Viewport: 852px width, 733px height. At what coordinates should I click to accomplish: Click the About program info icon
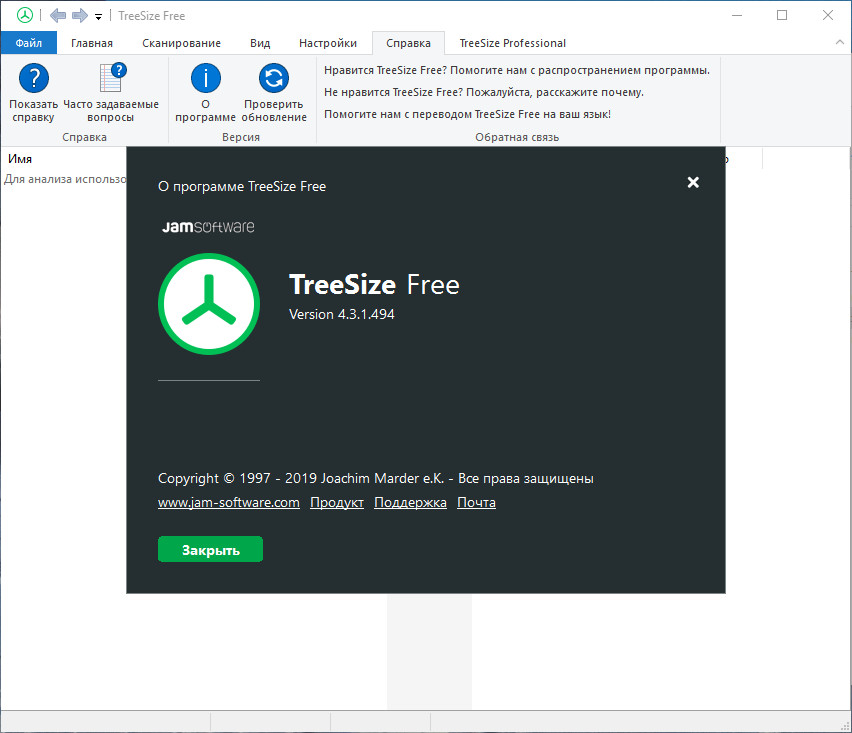pos(206,78)
